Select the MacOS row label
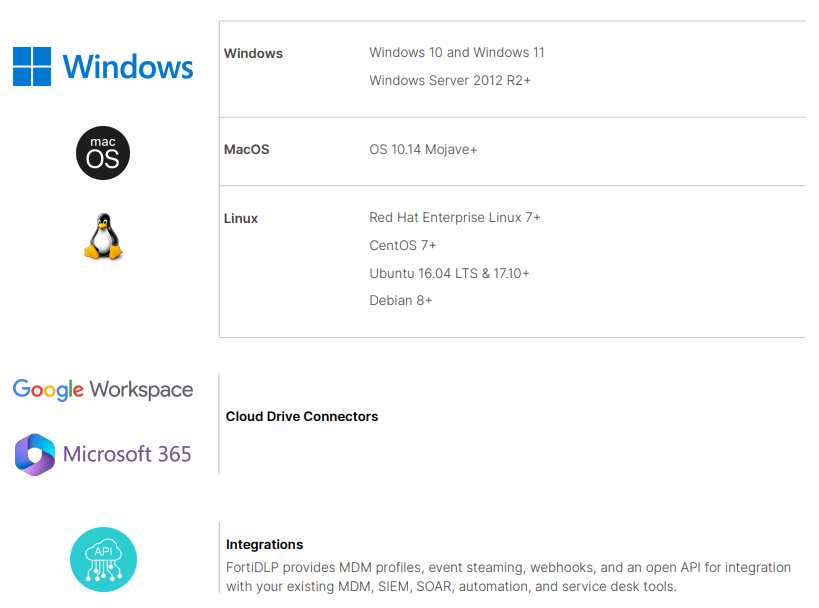 (247, 150)
